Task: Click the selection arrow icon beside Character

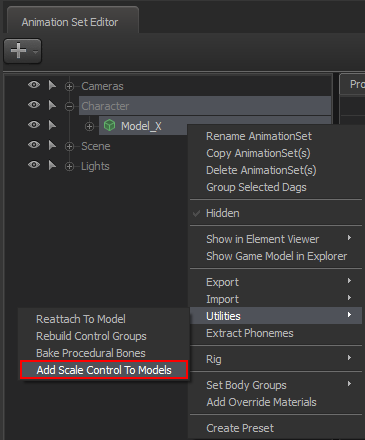Action: [x=52, y=106]
